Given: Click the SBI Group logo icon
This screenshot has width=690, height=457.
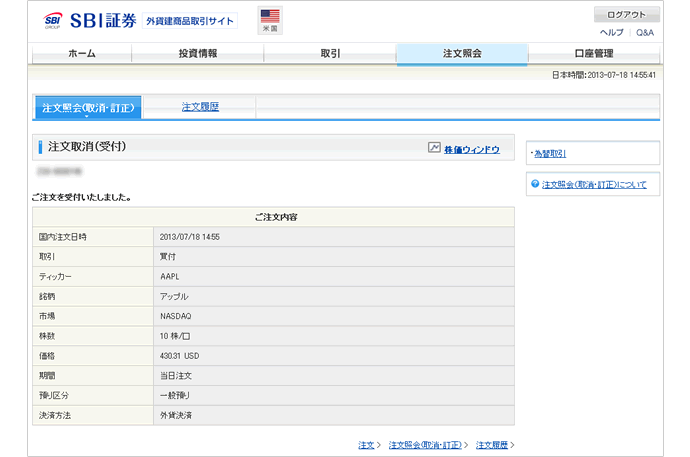Looking at the screenshot, I should click(52, 21).
